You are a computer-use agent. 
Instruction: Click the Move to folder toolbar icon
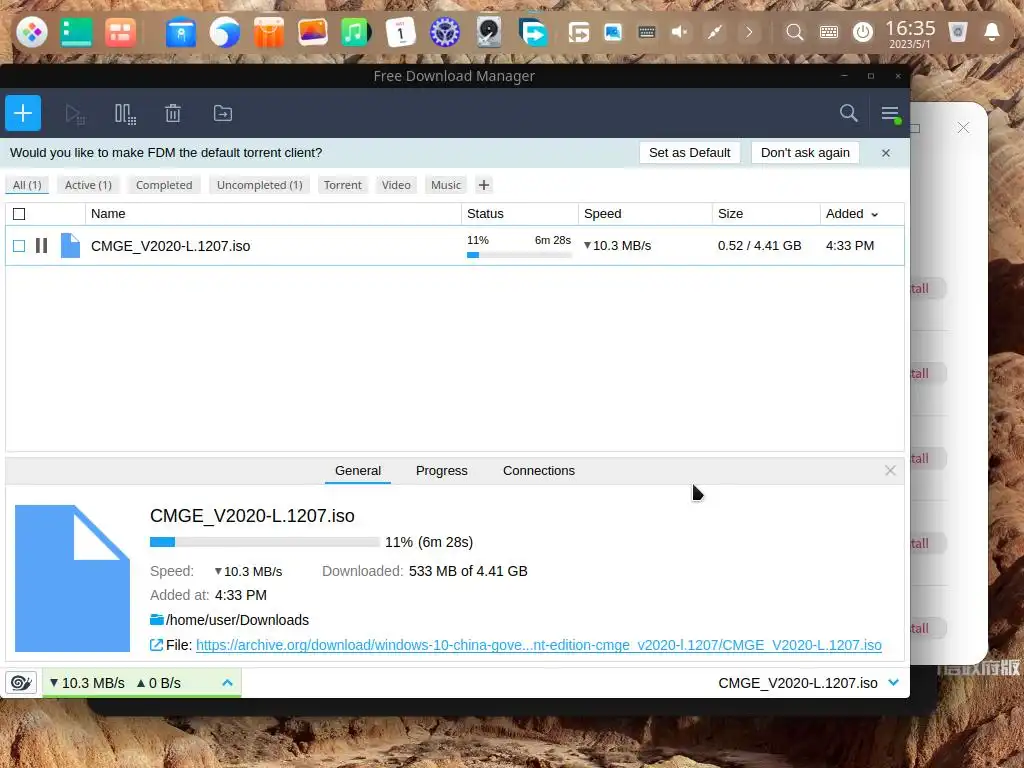click(223, 114)
